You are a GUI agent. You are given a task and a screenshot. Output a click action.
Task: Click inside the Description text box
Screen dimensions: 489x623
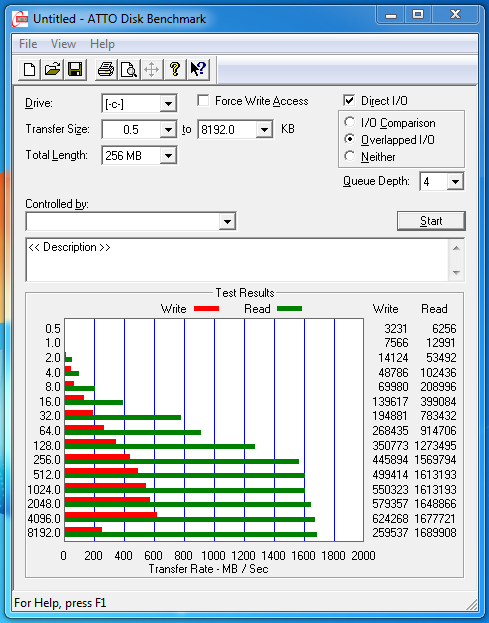[238, 260]
